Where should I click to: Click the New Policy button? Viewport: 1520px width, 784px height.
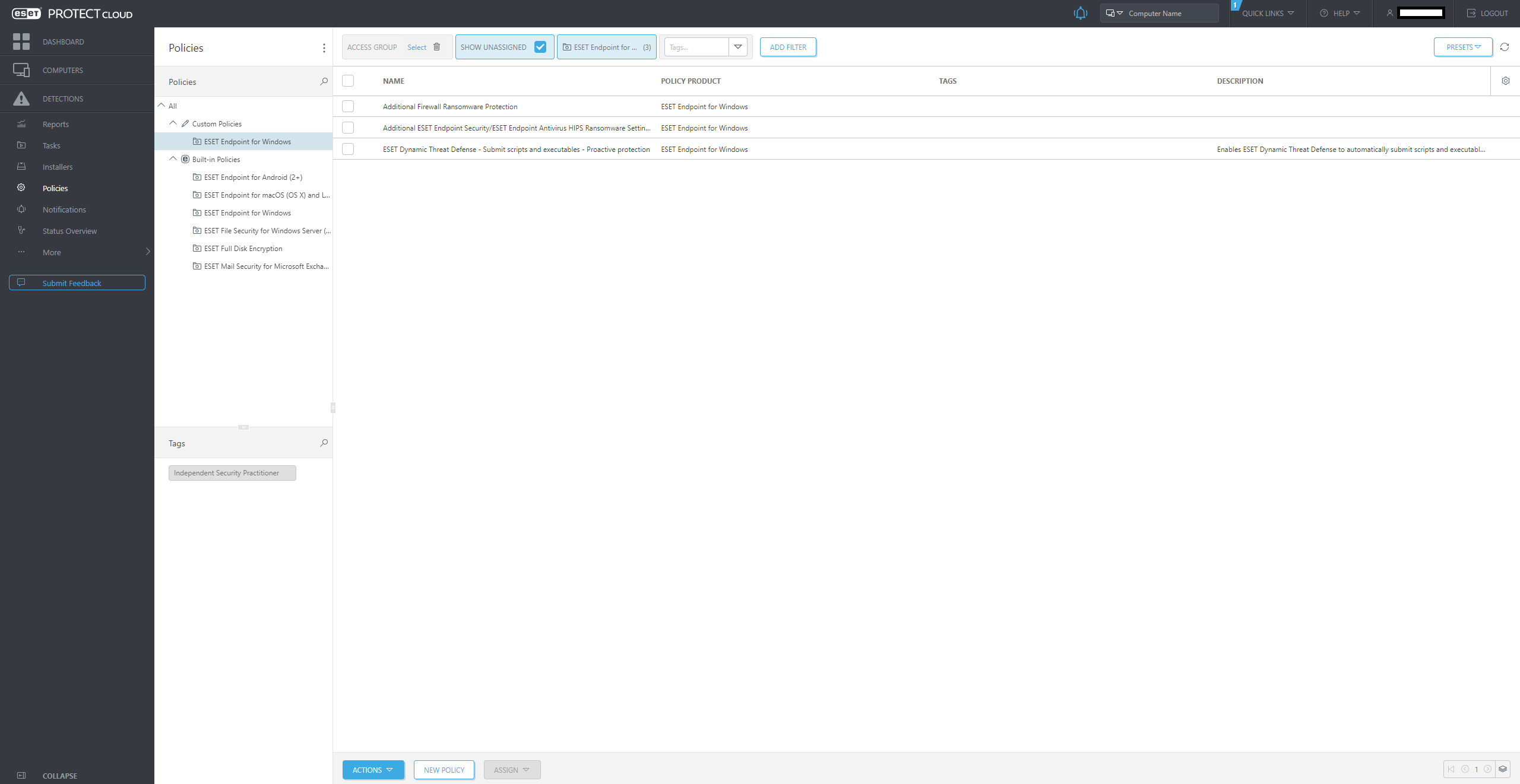coord(444,770)
